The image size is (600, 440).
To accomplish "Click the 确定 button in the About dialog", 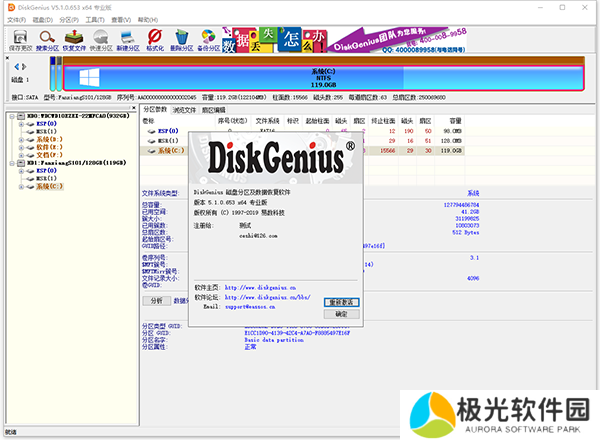I will tap(341, 313).
